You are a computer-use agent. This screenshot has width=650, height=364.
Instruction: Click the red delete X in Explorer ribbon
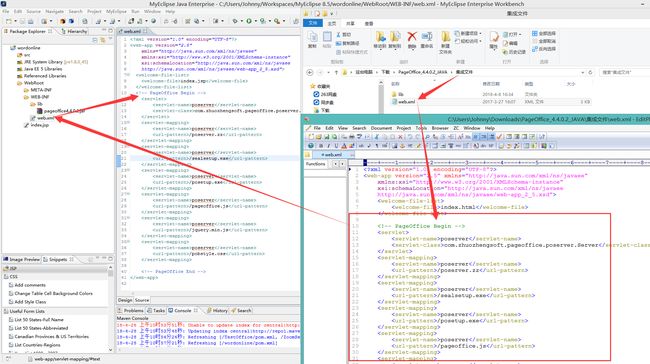[412, 37]
